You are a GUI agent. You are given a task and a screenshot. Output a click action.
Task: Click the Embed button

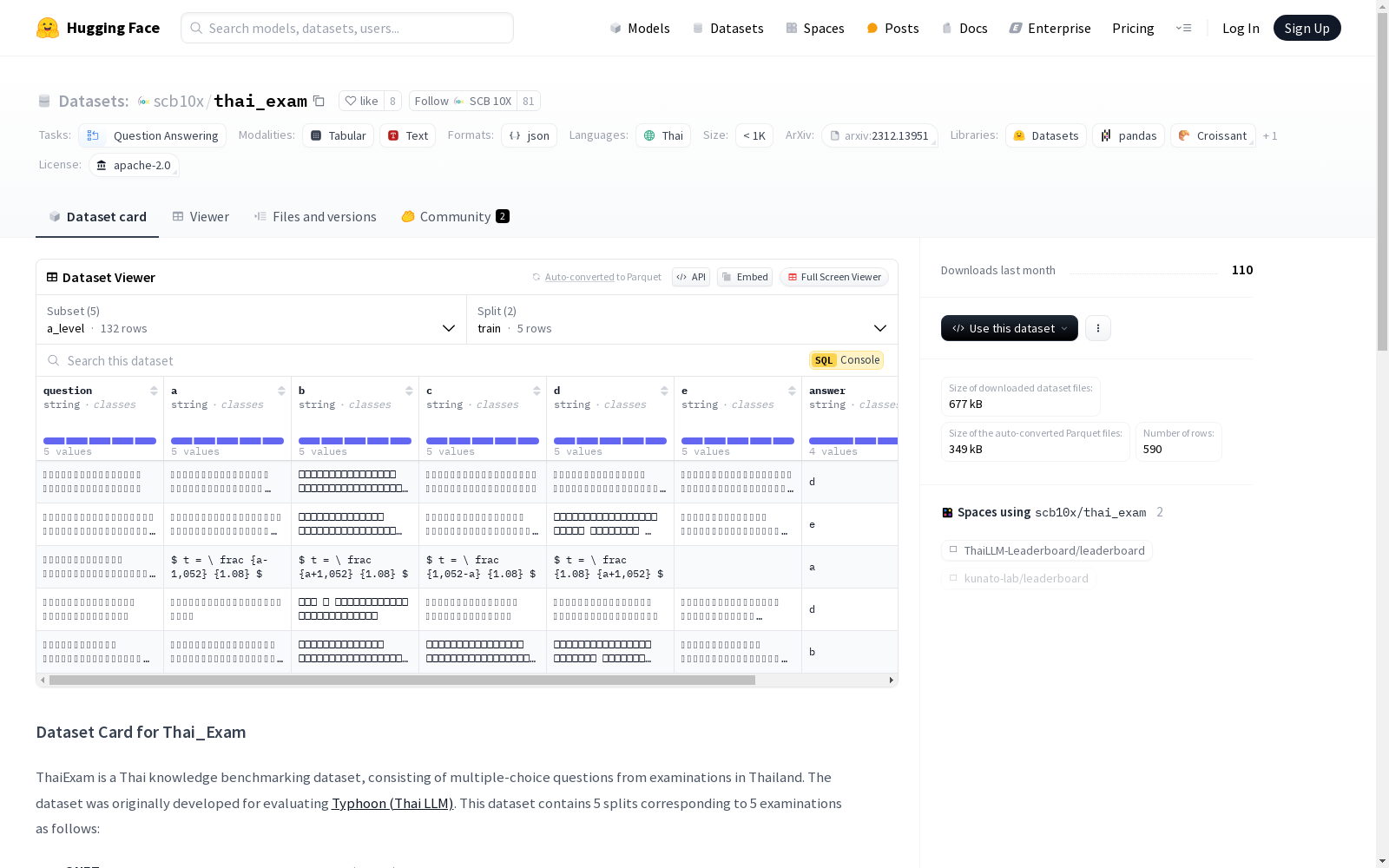click(745, 277)
